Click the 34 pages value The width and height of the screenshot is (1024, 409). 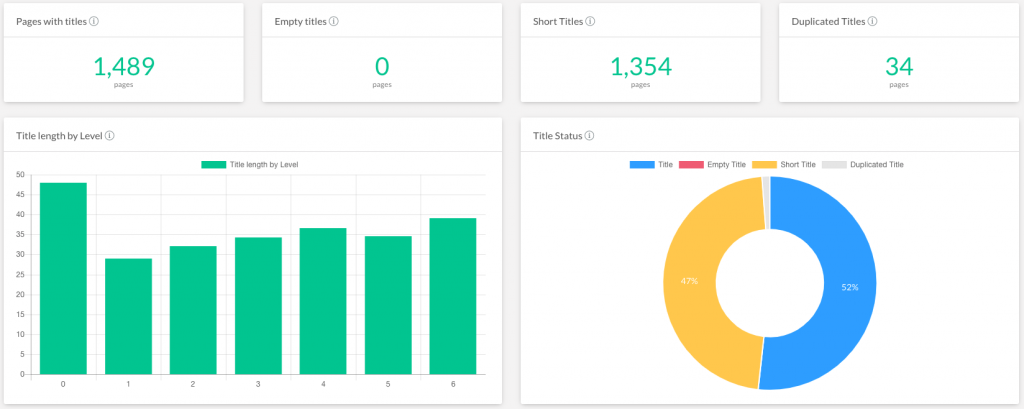pyautogui.click(x=899, y=67)
